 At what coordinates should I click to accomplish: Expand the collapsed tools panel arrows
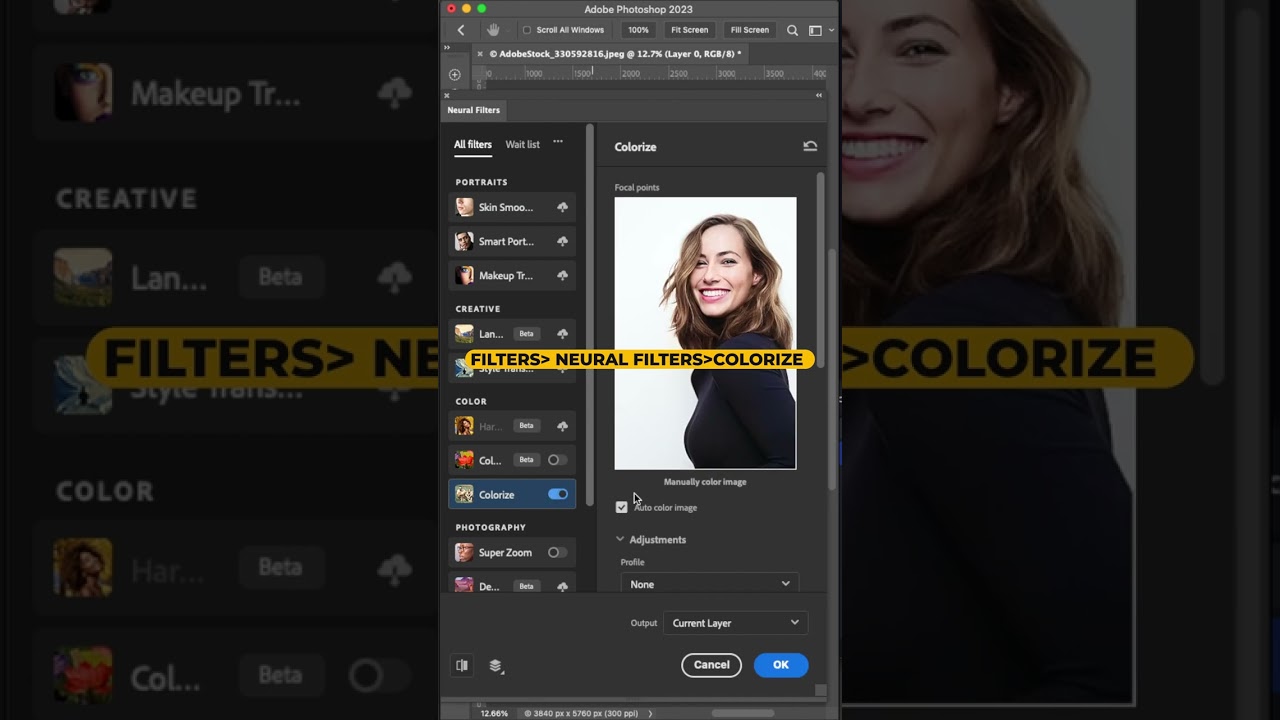point(447,47)
